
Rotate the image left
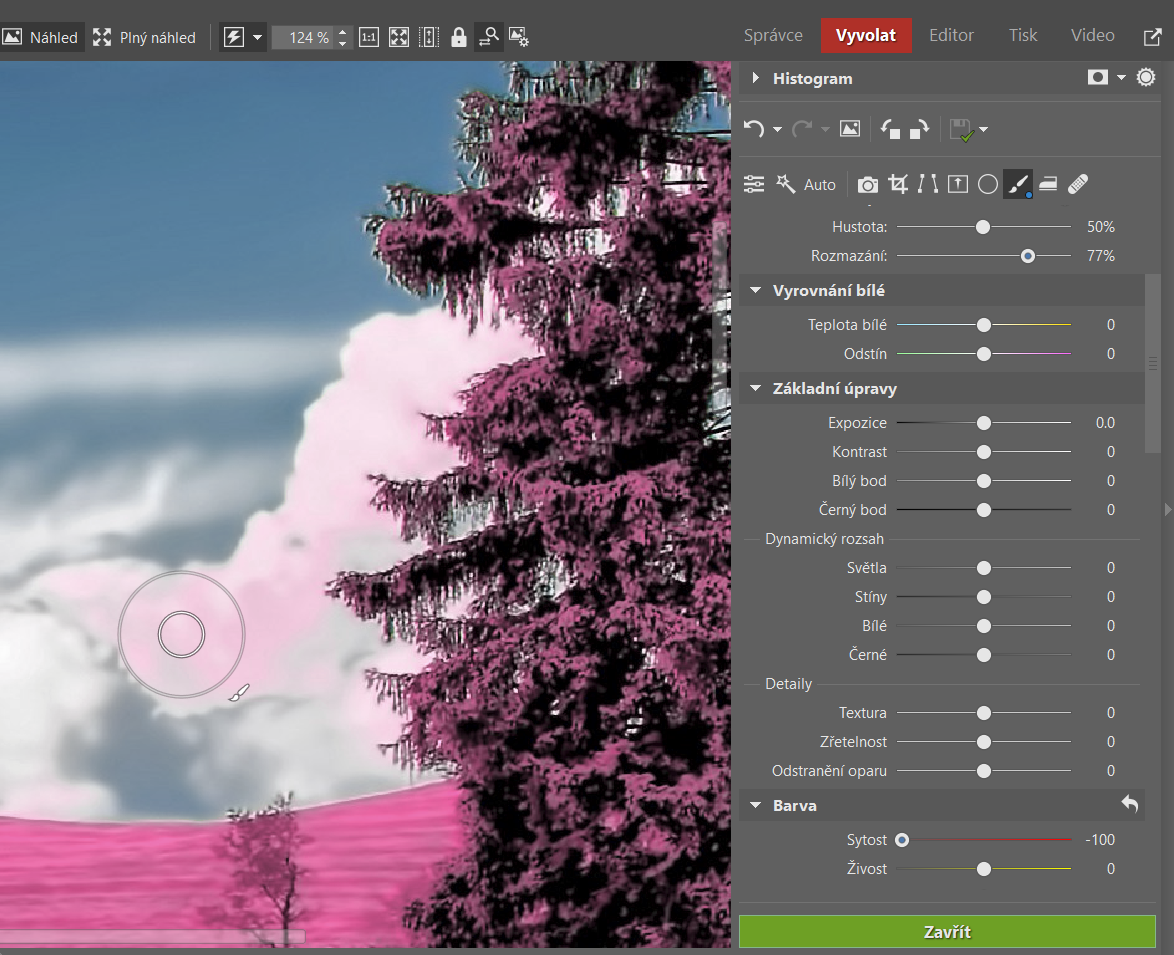click(890, 129)
